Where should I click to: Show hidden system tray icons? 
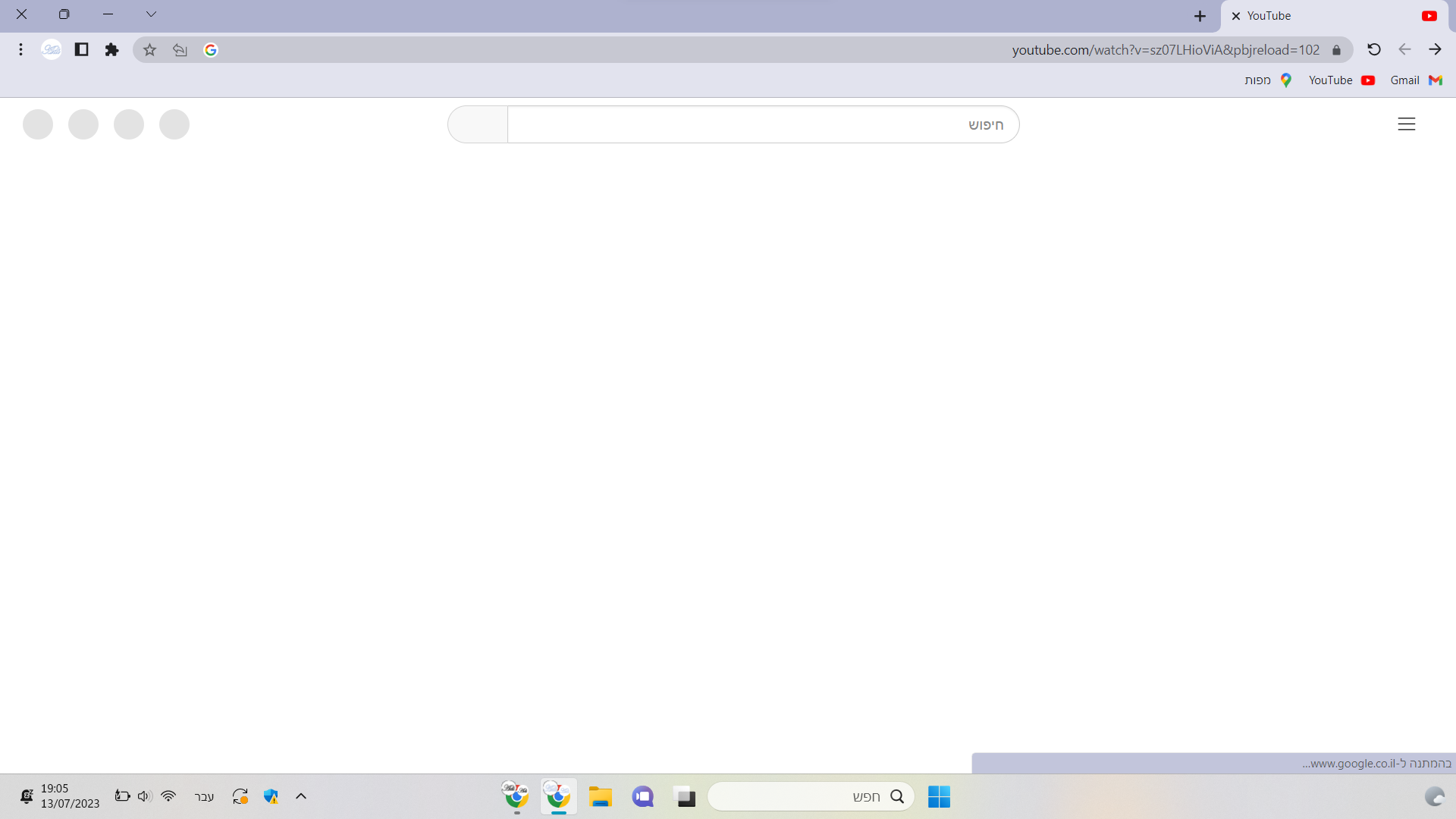point(301,796)
